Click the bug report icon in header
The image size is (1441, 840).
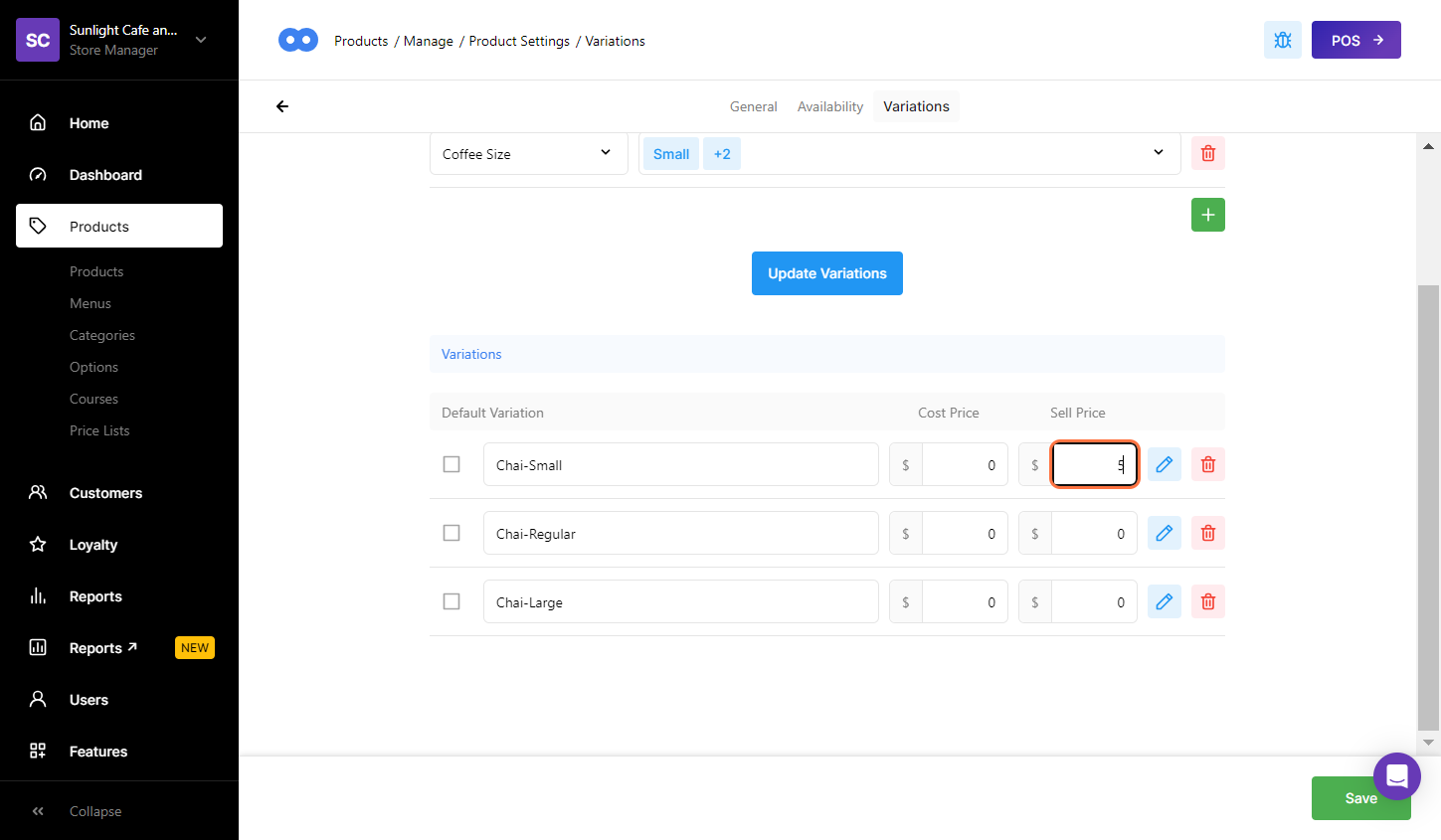click(1282, 40)
